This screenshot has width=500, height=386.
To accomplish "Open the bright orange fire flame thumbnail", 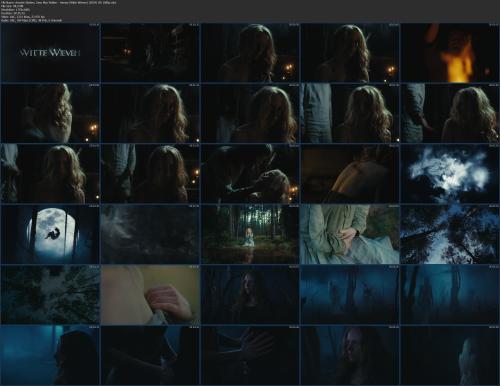I will pos(449,52).
